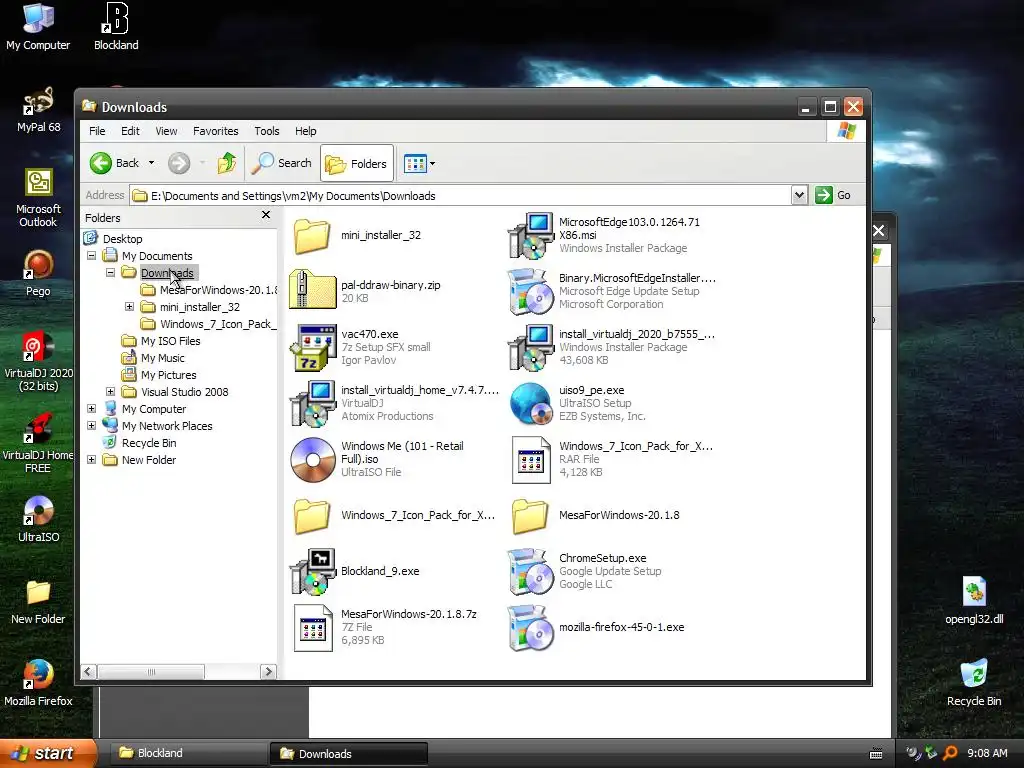Expand the New Folder tree node

[x=91, y=460]
